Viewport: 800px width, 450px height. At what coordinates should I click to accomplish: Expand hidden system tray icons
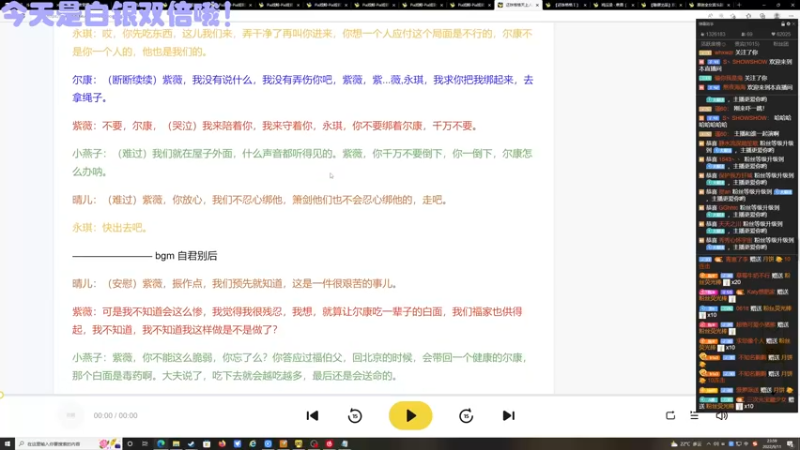(709, 444)
